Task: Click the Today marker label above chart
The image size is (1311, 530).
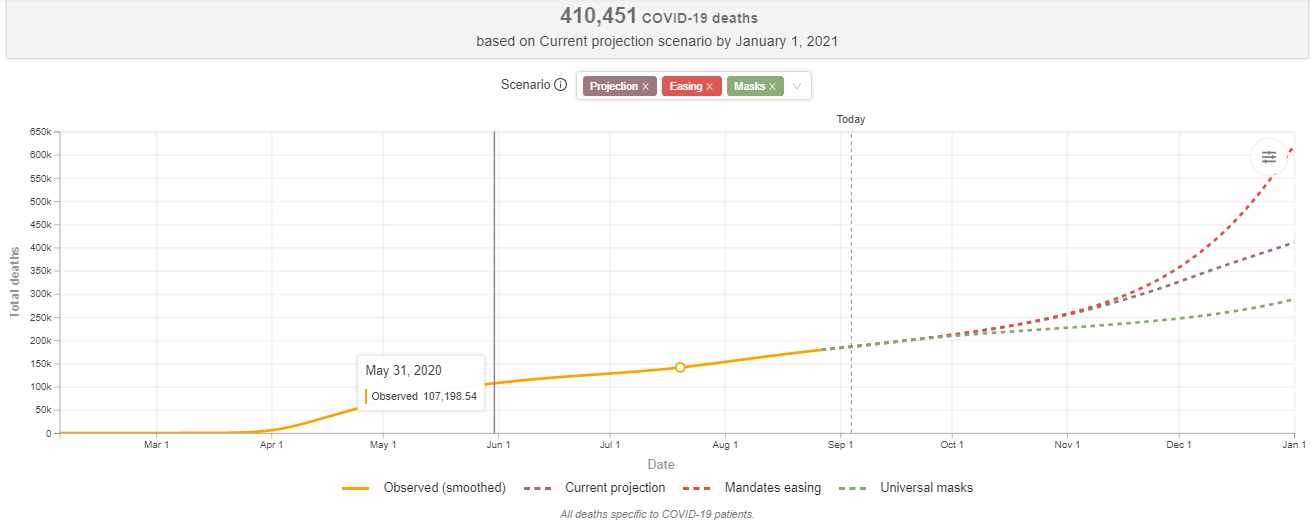Action: click(x=851, y=119)
